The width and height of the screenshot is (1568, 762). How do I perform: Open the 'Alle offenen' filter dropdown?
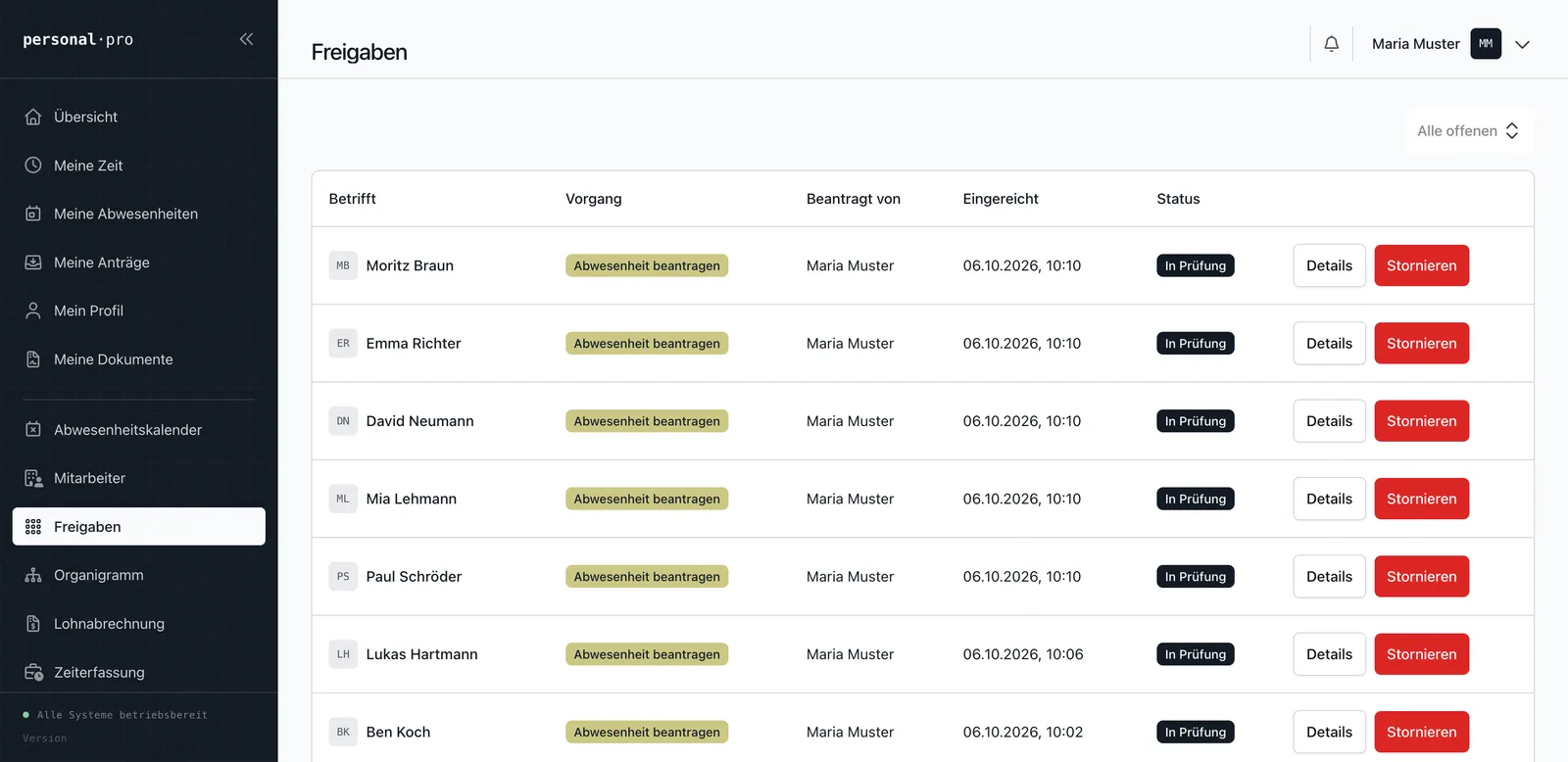pos(1468,131)
